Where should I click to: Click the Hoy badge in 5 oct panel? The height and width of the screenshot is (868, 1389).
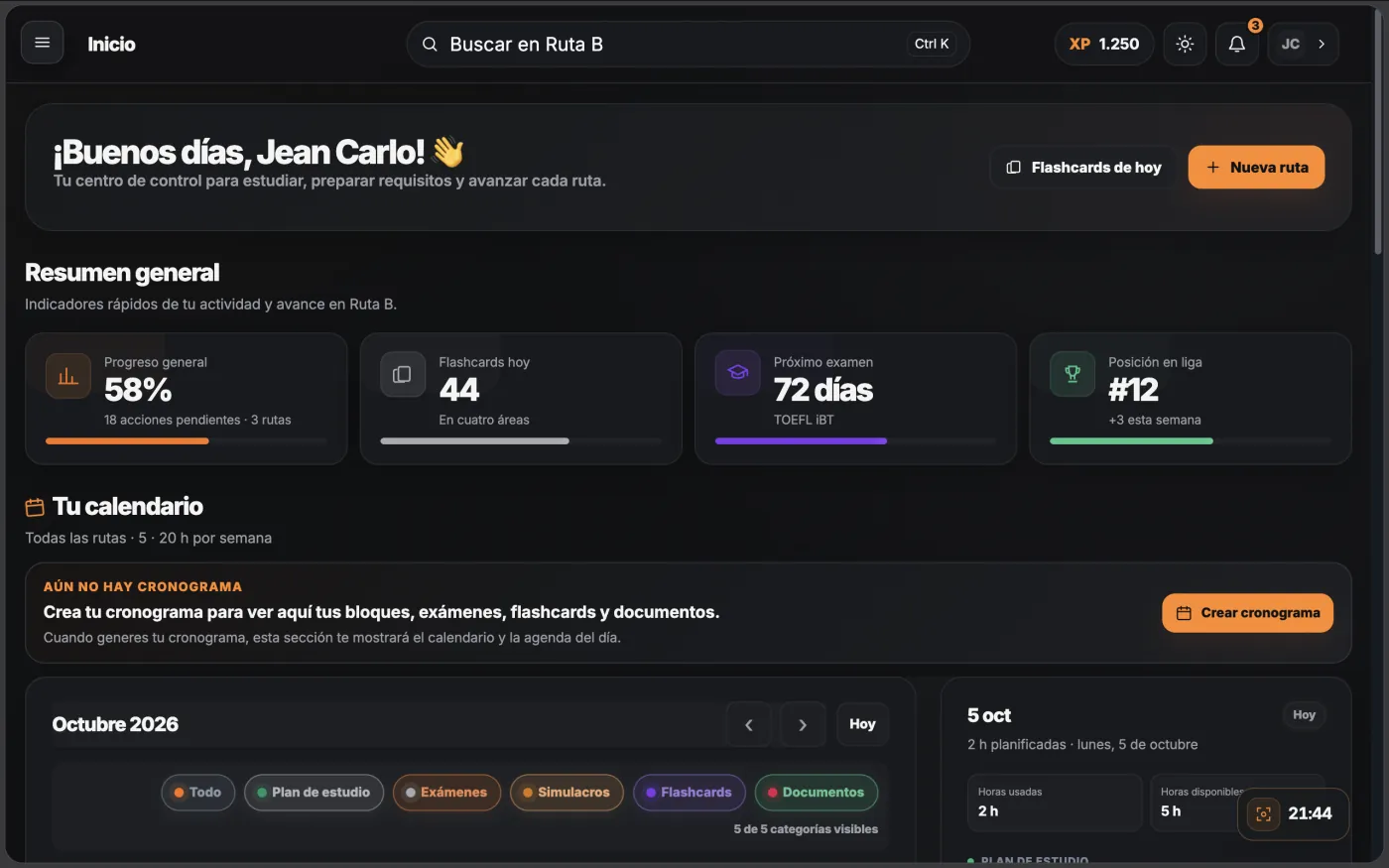[x=1304, y=714]
